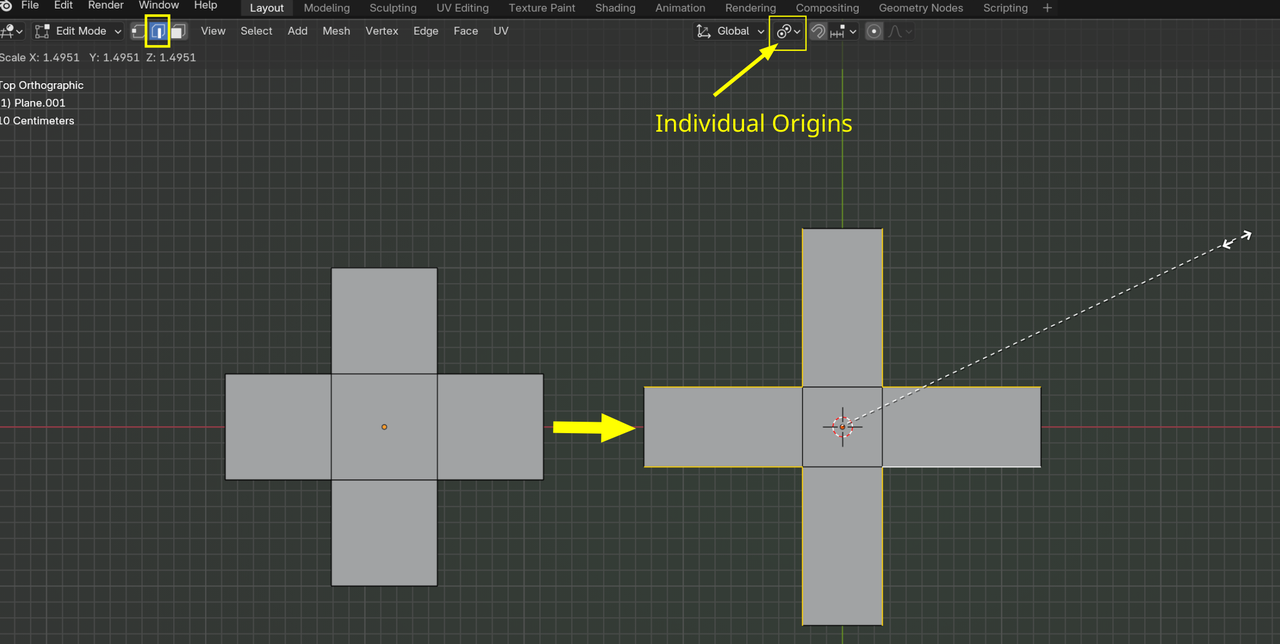The width and height of the screenshot is (1280, 644).
Task: Open the File menu
Action: pyautogui.click(x=30, y=6)
